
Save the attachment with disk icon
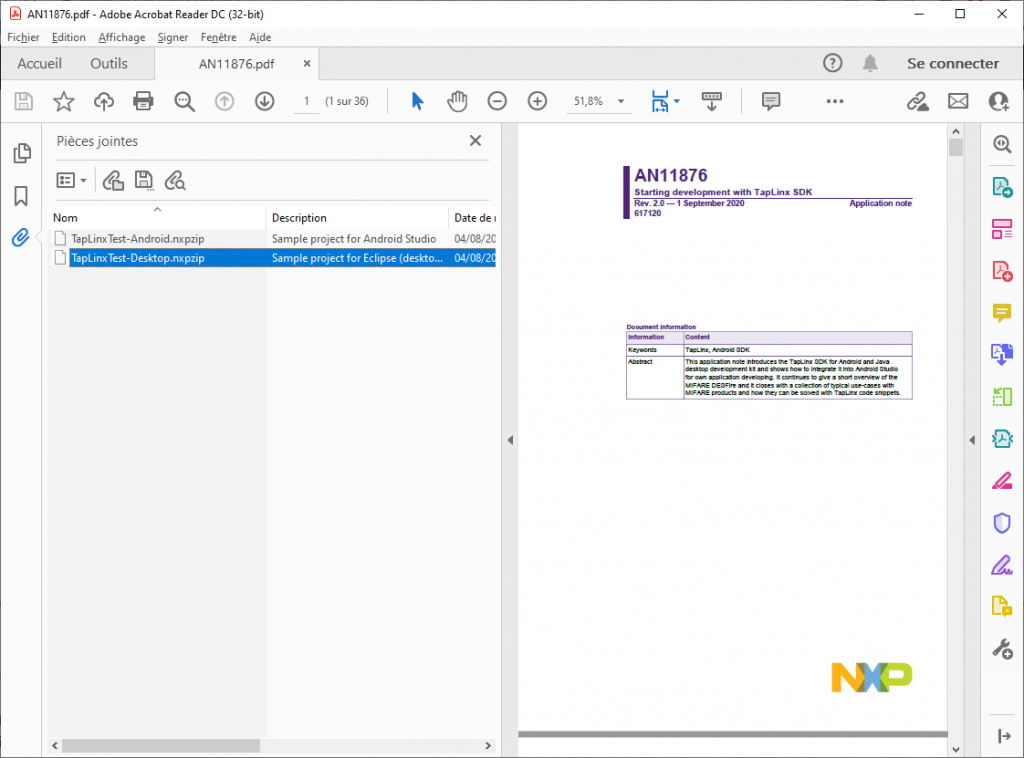[144, 180]
